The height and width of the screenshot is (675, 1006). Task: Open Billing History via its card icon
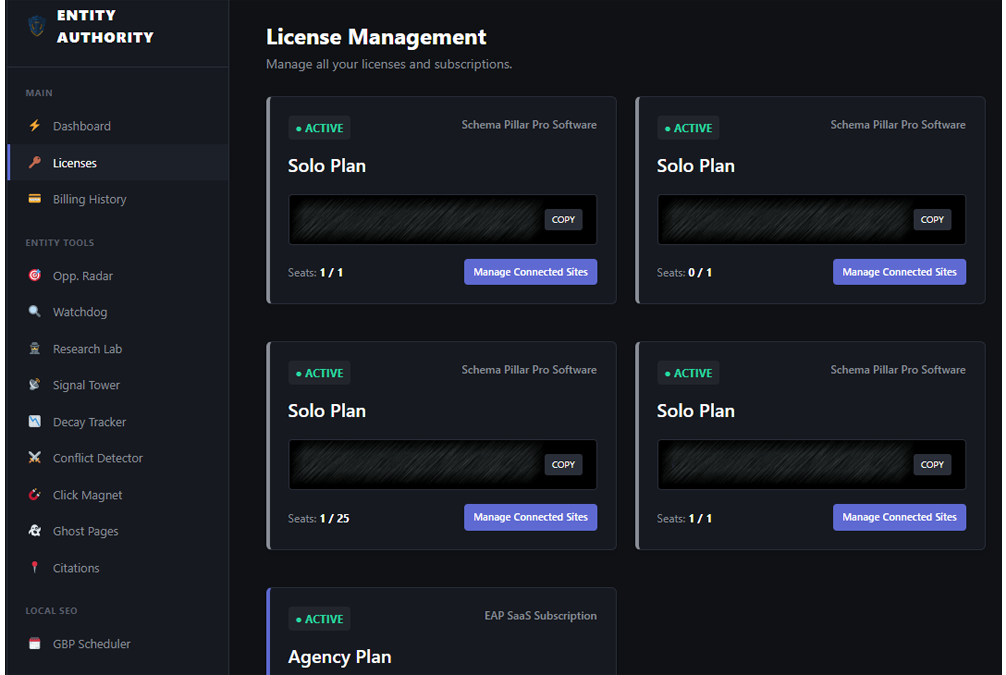pyautogui.click(x=36, y=199)
